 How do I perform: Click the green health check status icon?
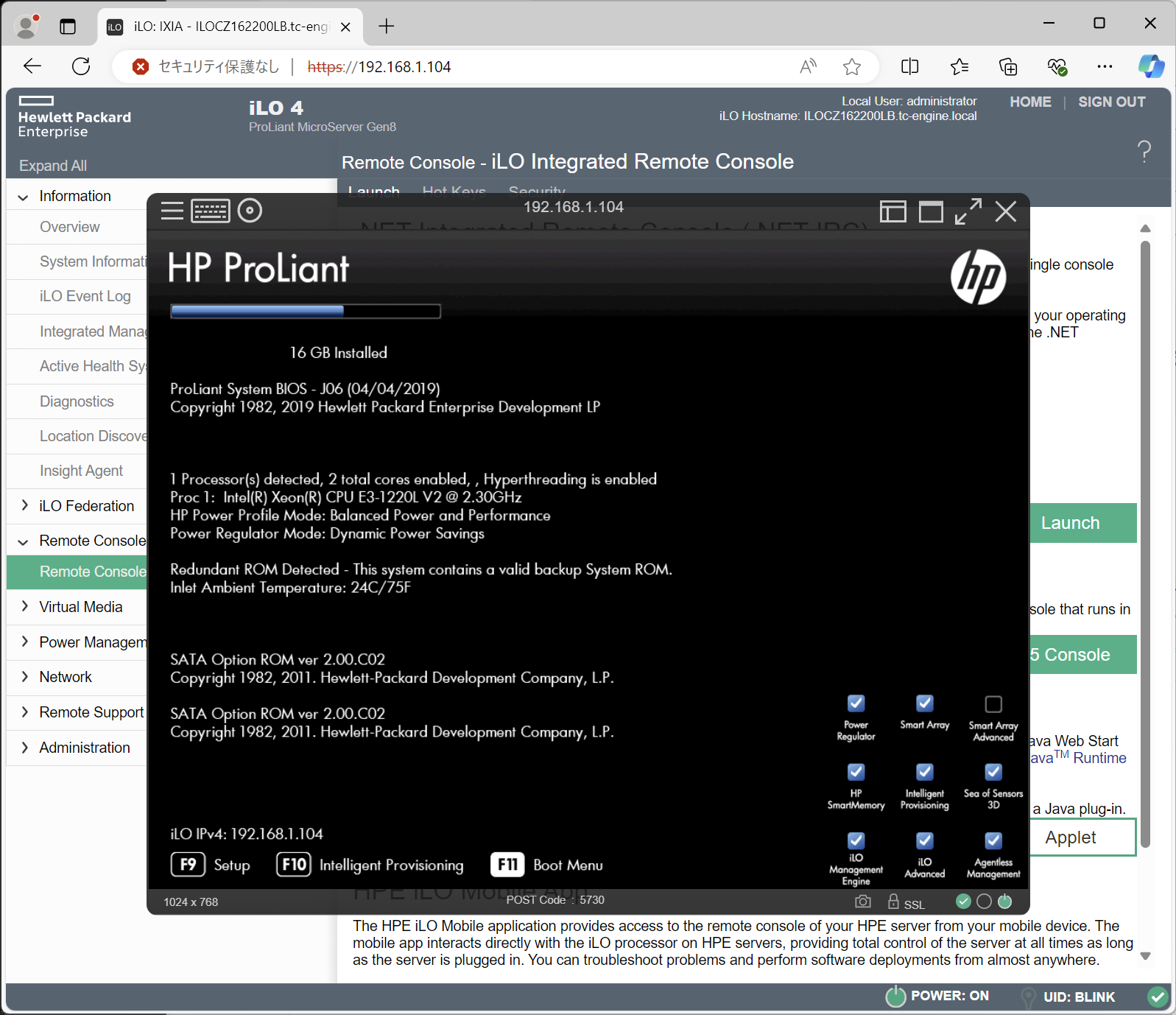963,901
